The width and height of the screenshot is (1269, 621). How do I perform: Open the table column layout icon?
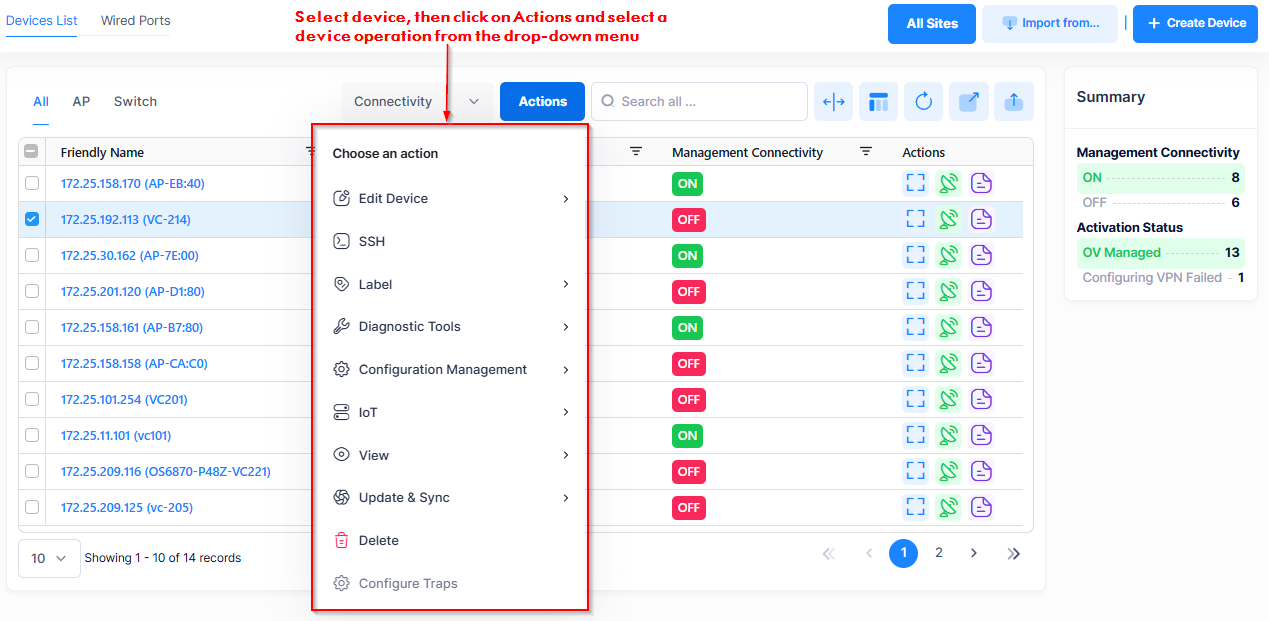coord(878,102)
